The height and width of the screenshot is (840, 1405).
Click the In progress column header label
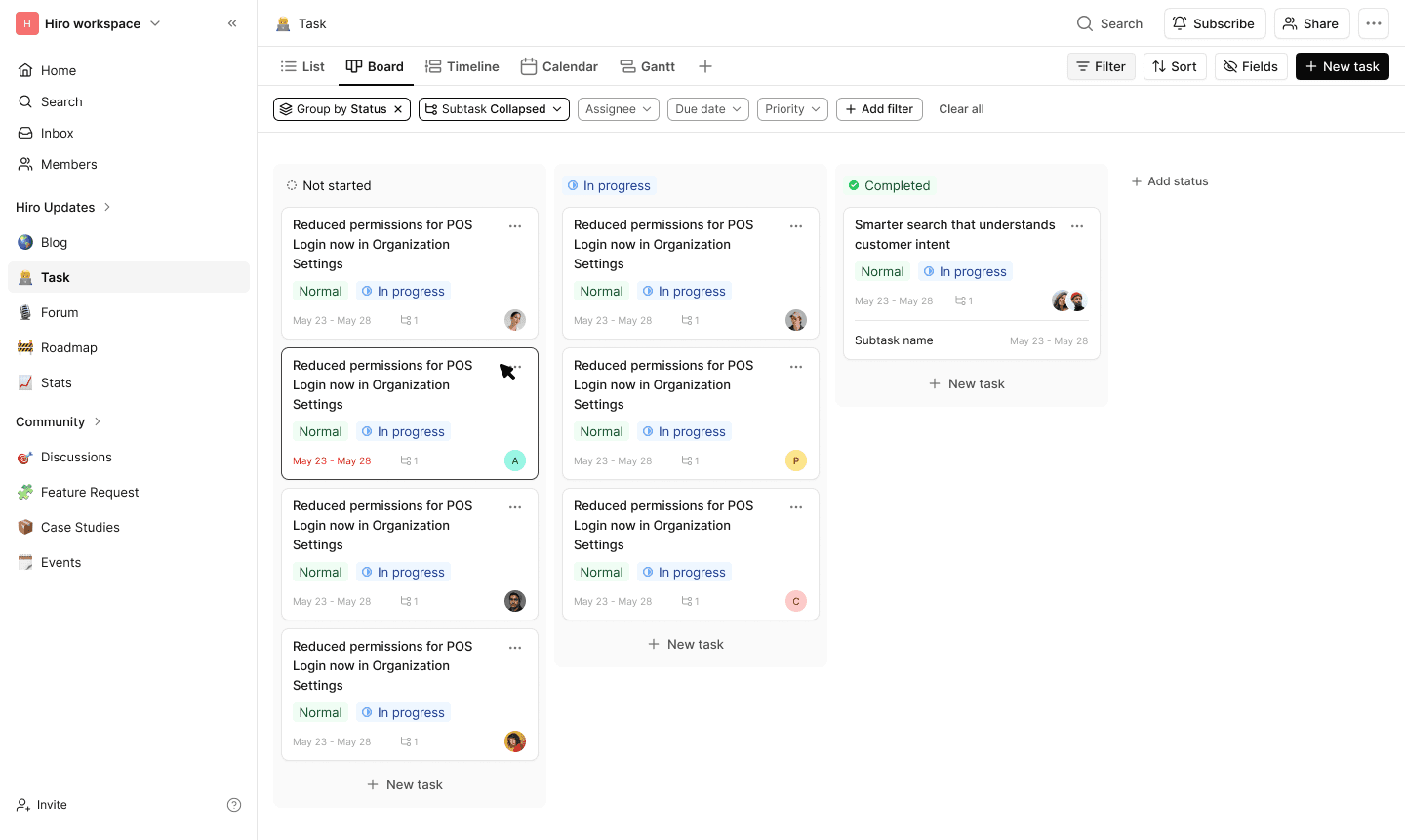point(609,185)
